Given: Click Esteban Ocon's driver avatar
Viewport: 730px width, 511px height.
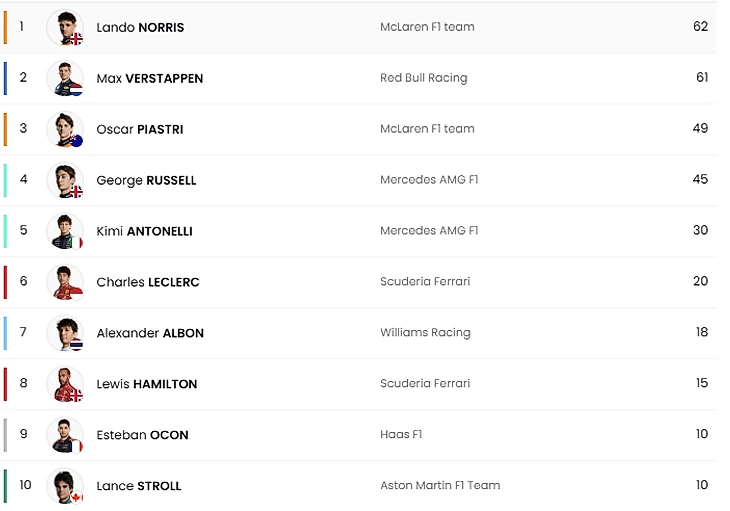Looking at the screenshot, I should point(65,435).
